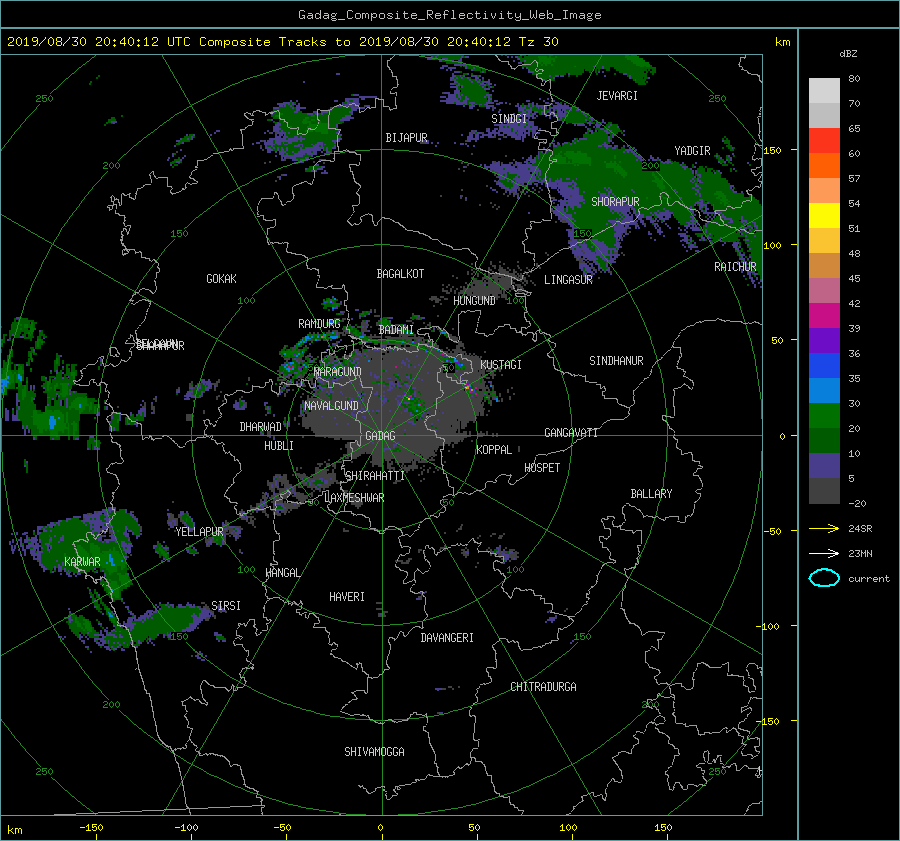Click the '-150' x-axis tick label

tap(91, 828)
